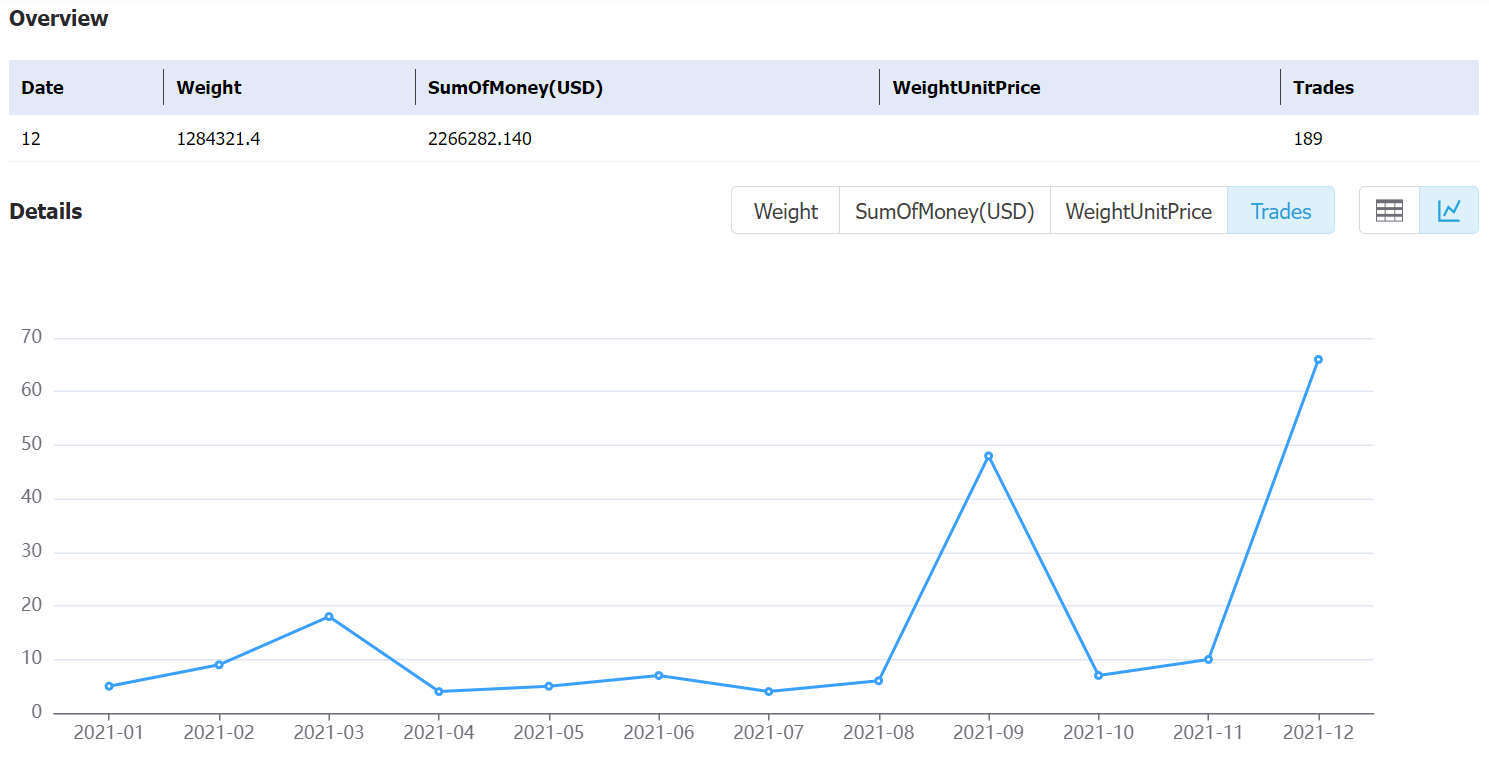Click the 30 y-axis label
Viewport: 1489px width, 757px height.
tap(31, 551)
